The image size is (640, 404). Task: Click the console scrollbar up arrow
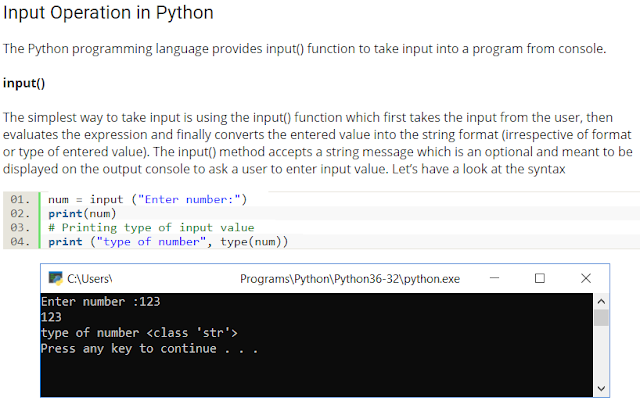(x=601, y=300)
